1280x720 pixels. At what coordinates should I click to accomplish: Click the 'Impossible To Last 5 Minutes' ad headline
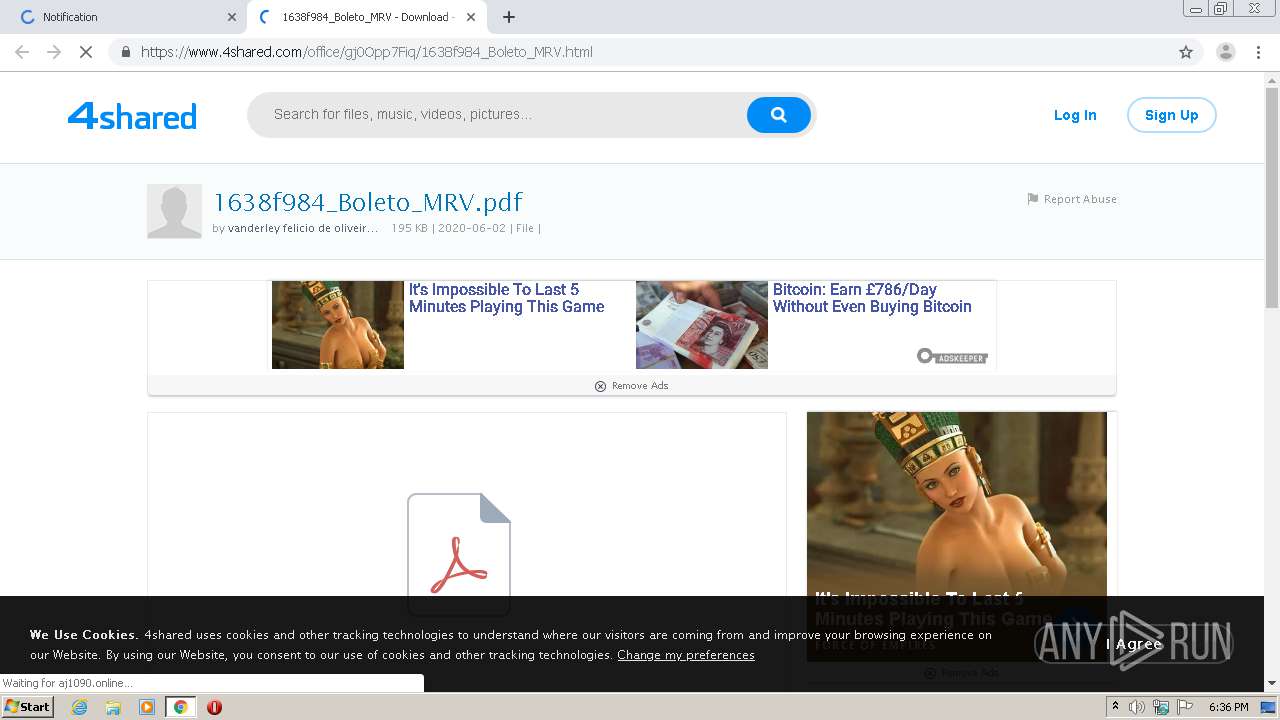coord(506,298)
